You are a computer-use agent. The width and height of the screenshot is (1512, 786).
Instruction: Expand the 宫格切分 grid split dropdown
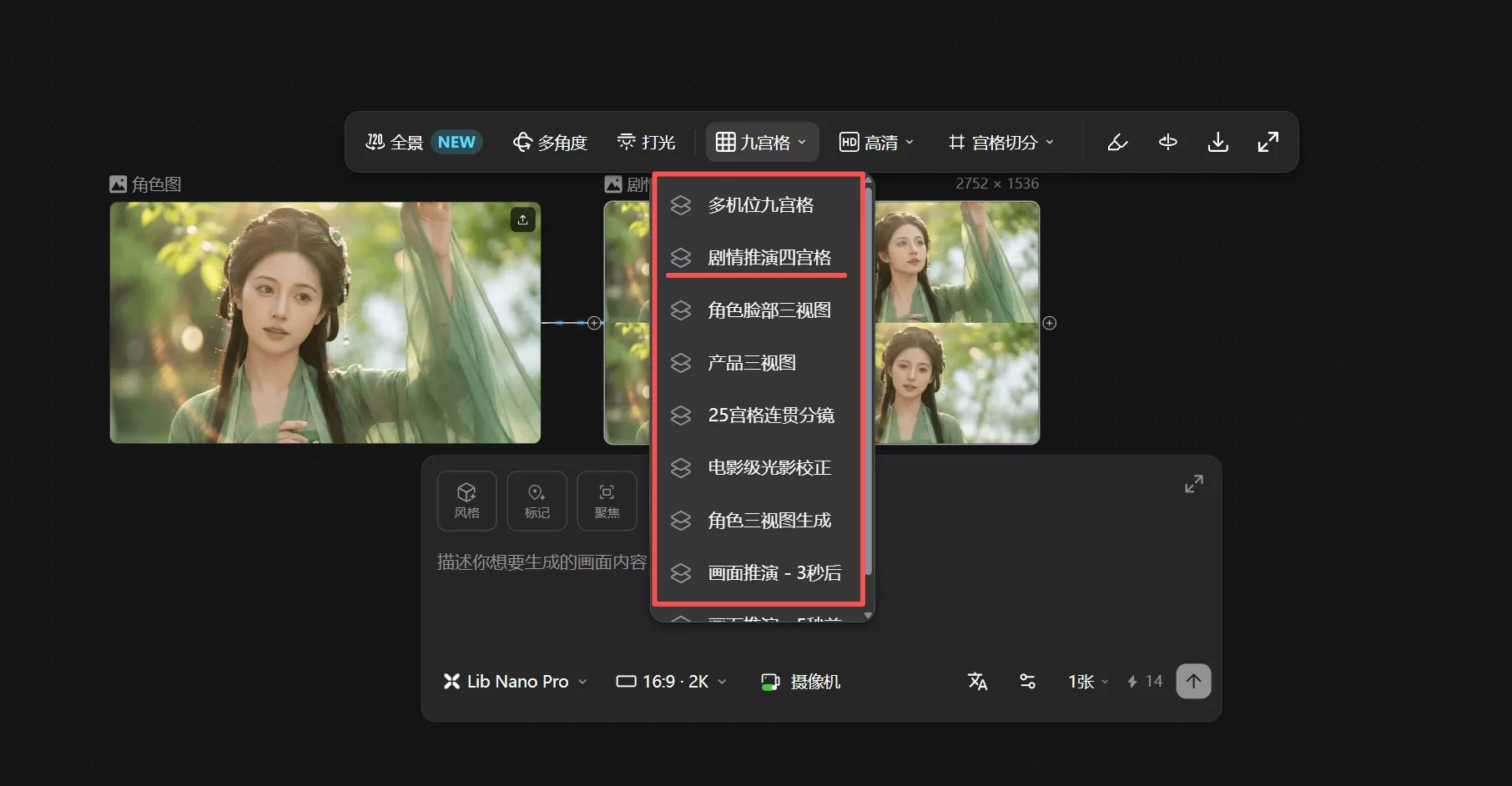(1001, 143)
